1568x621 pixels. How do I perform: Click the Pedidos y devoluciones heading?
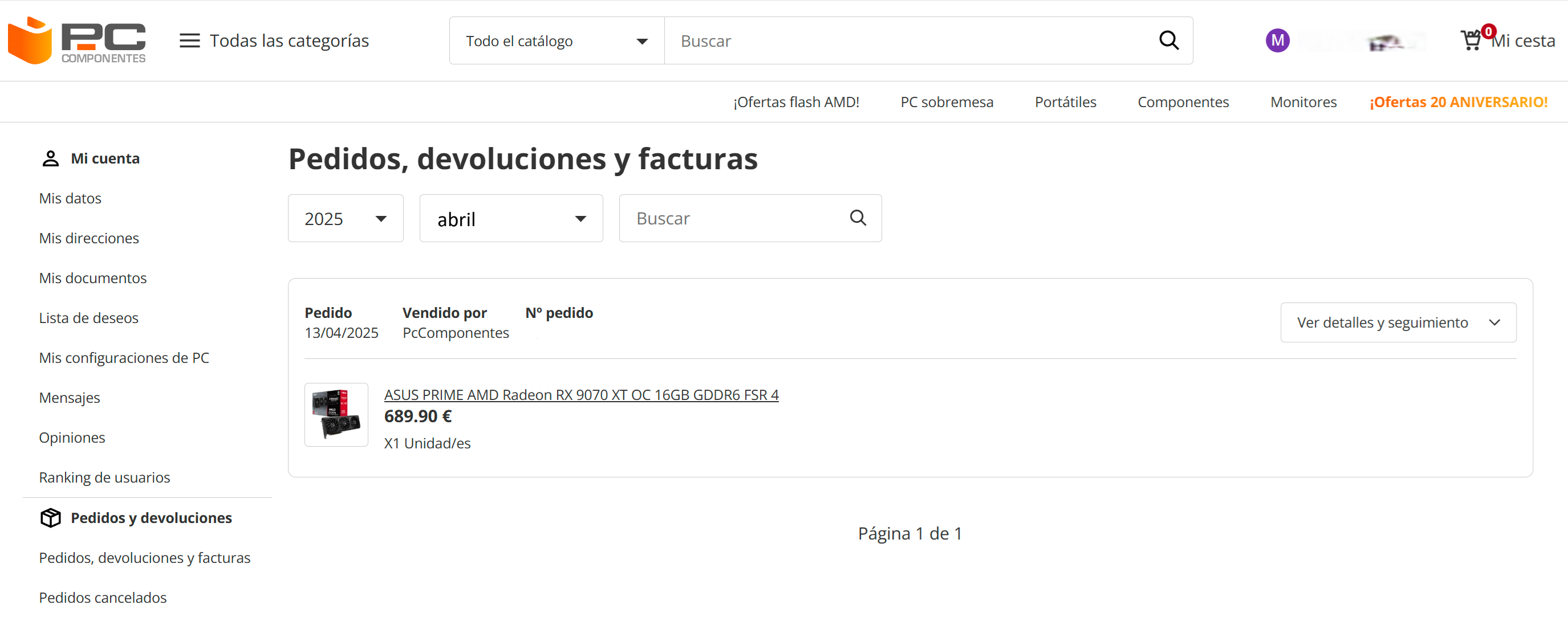151,518
